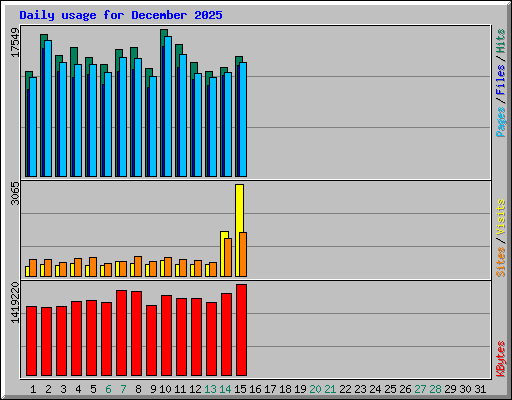Click the cyan Pages bar for day 15
512x400 pixels.
tap(243, 119)
